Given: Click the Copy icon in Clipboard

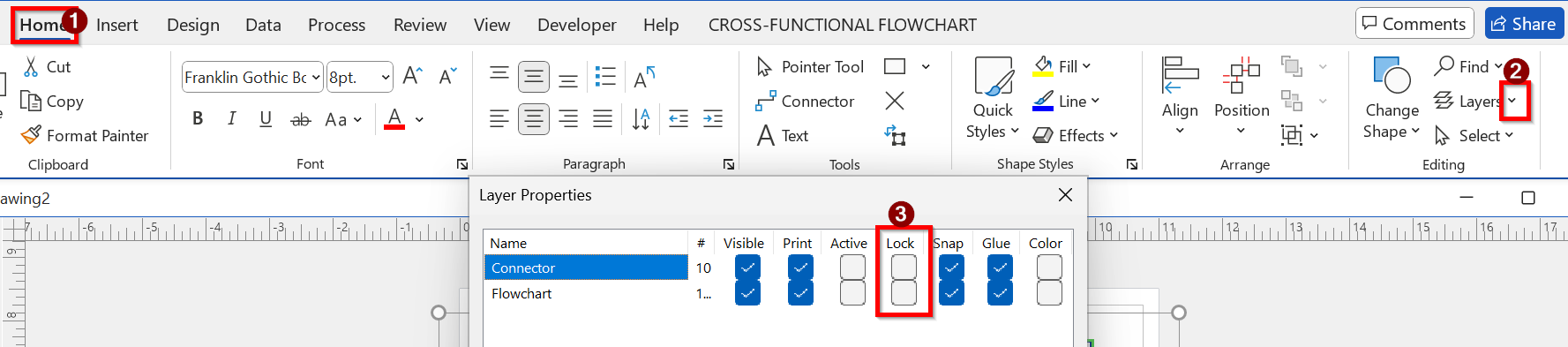Looking at the screenshot, I should point(31,102).
